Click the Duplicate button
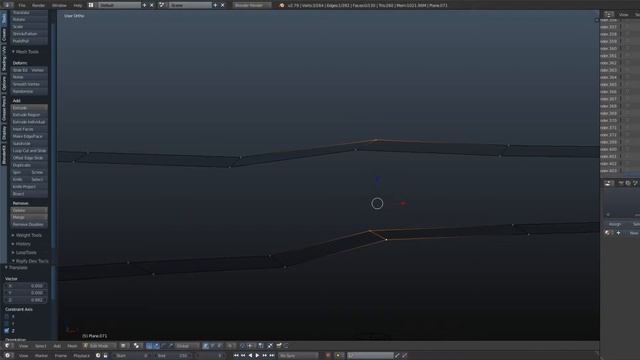The height and width of the screenshot is (360, 640). point(29,165)
